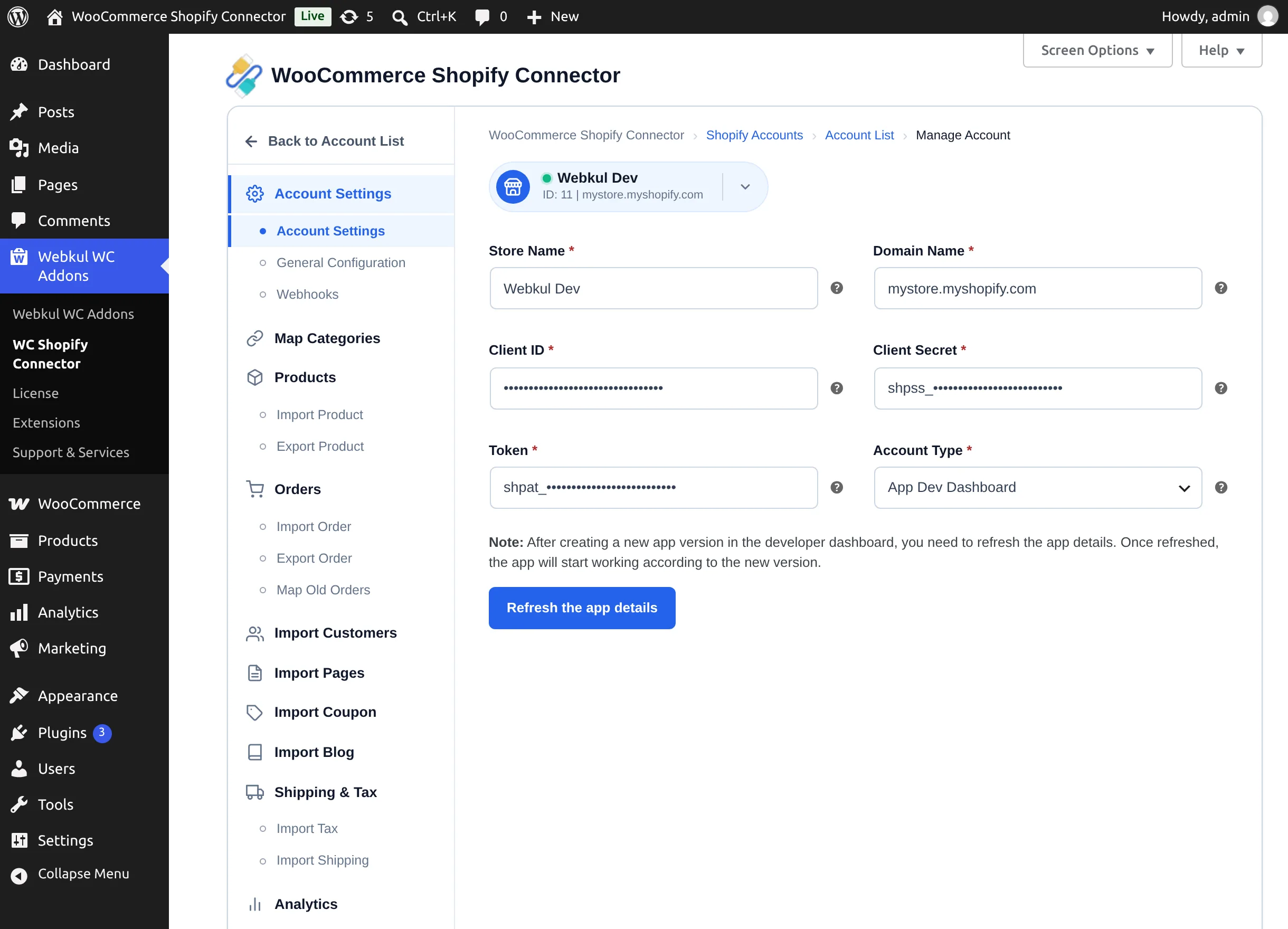This screenshot has height=929, width=1288.
Task: Open the Analytics section in connector menu
Action: pyautogui.click(x=306, y=904)
